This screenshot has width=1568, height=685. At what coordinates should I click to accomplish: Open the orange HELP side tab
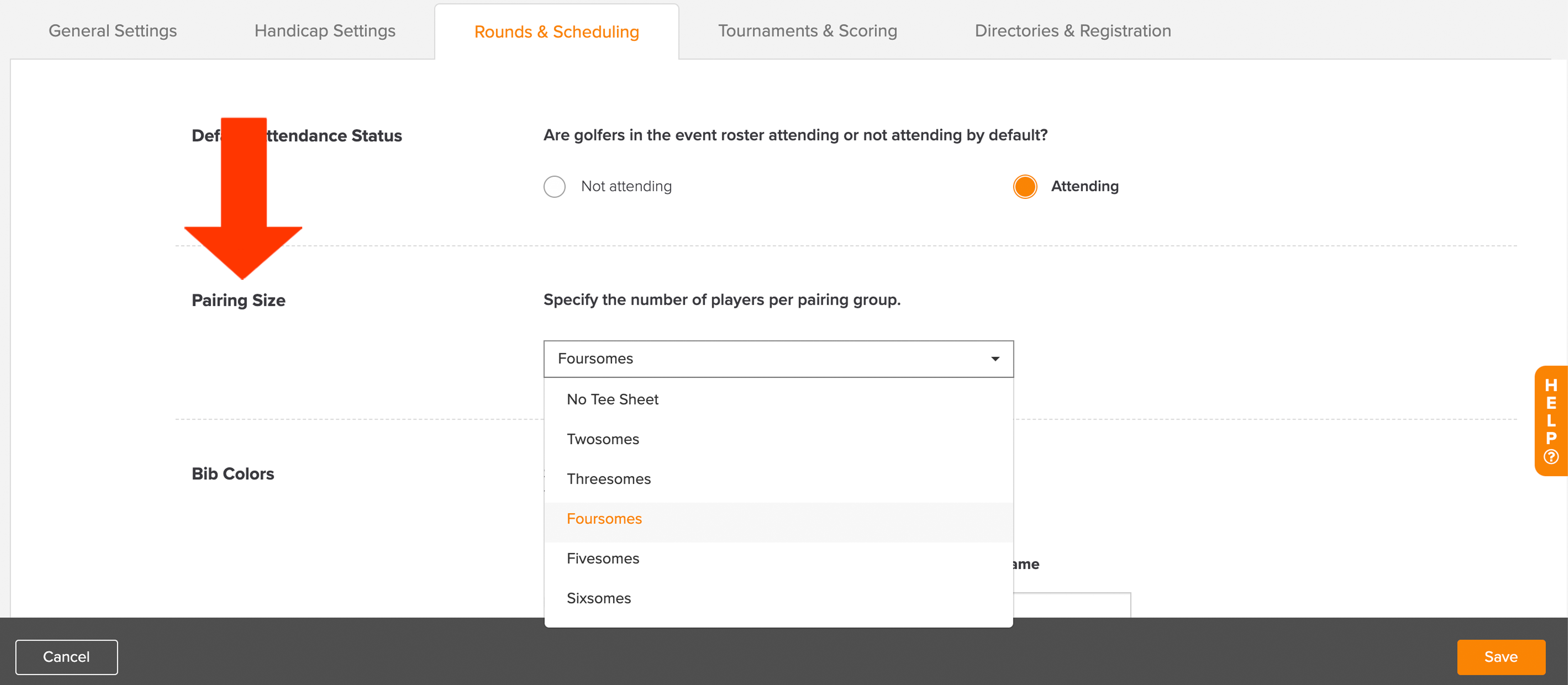(x=1550, y=421)
